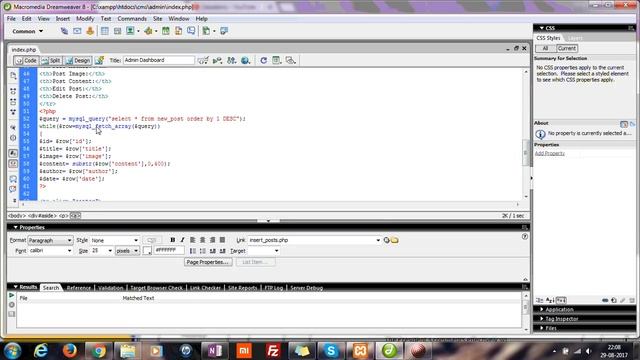Click the Justify icon in Properties
The image size is (640, 360).
[x=222, y=240]
